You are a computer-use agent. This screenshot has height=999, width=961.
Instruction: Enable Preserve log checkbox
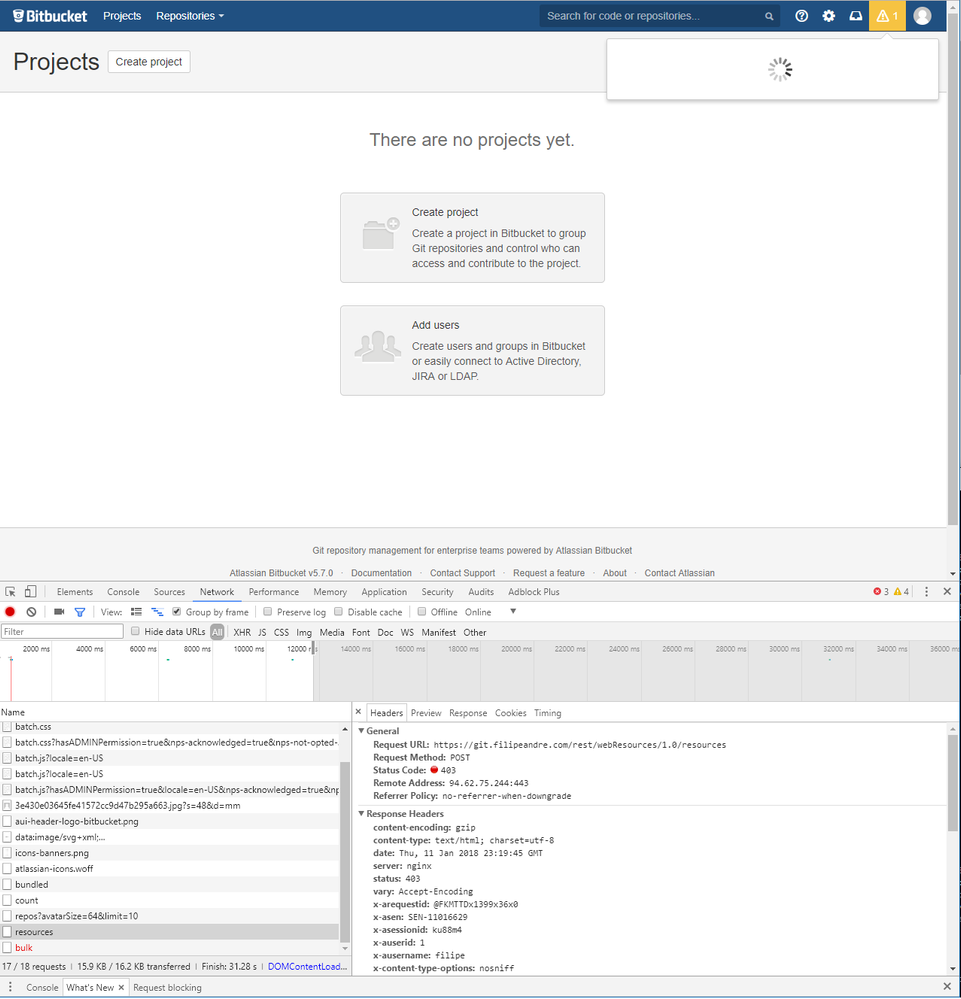tap(268, 612)
